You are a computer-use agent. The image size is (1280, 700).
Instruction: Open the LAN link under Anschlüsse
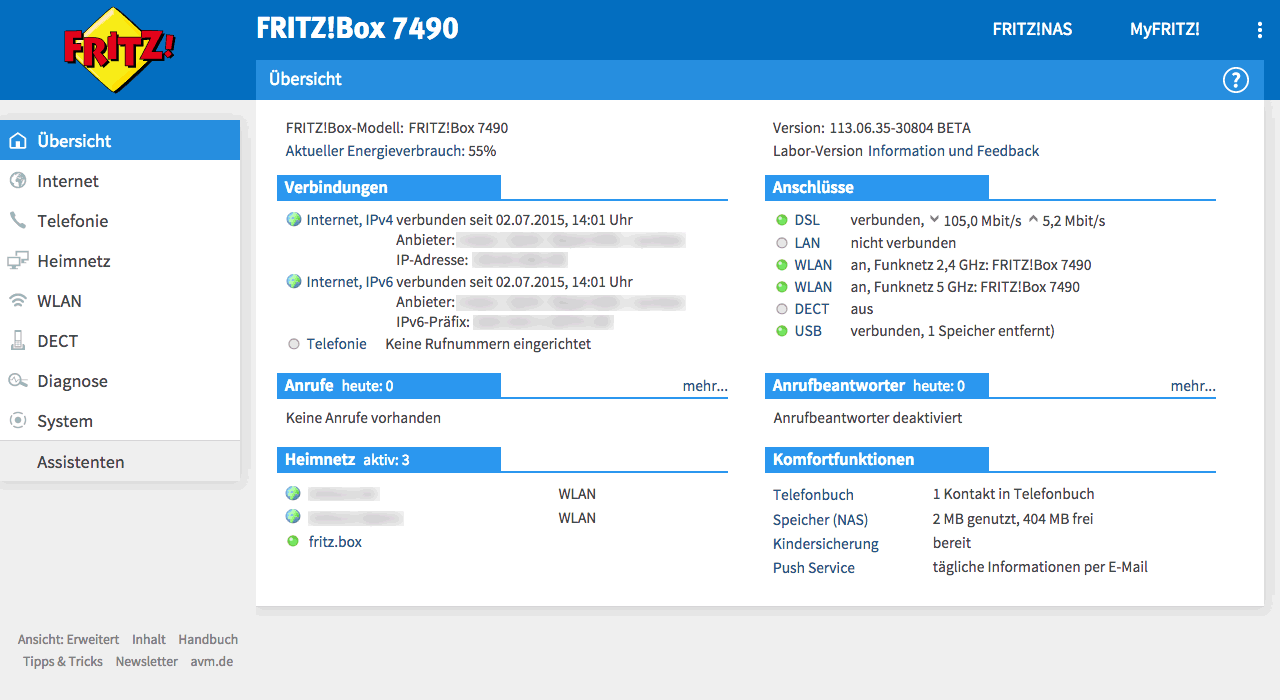click(x=807, y=243)
